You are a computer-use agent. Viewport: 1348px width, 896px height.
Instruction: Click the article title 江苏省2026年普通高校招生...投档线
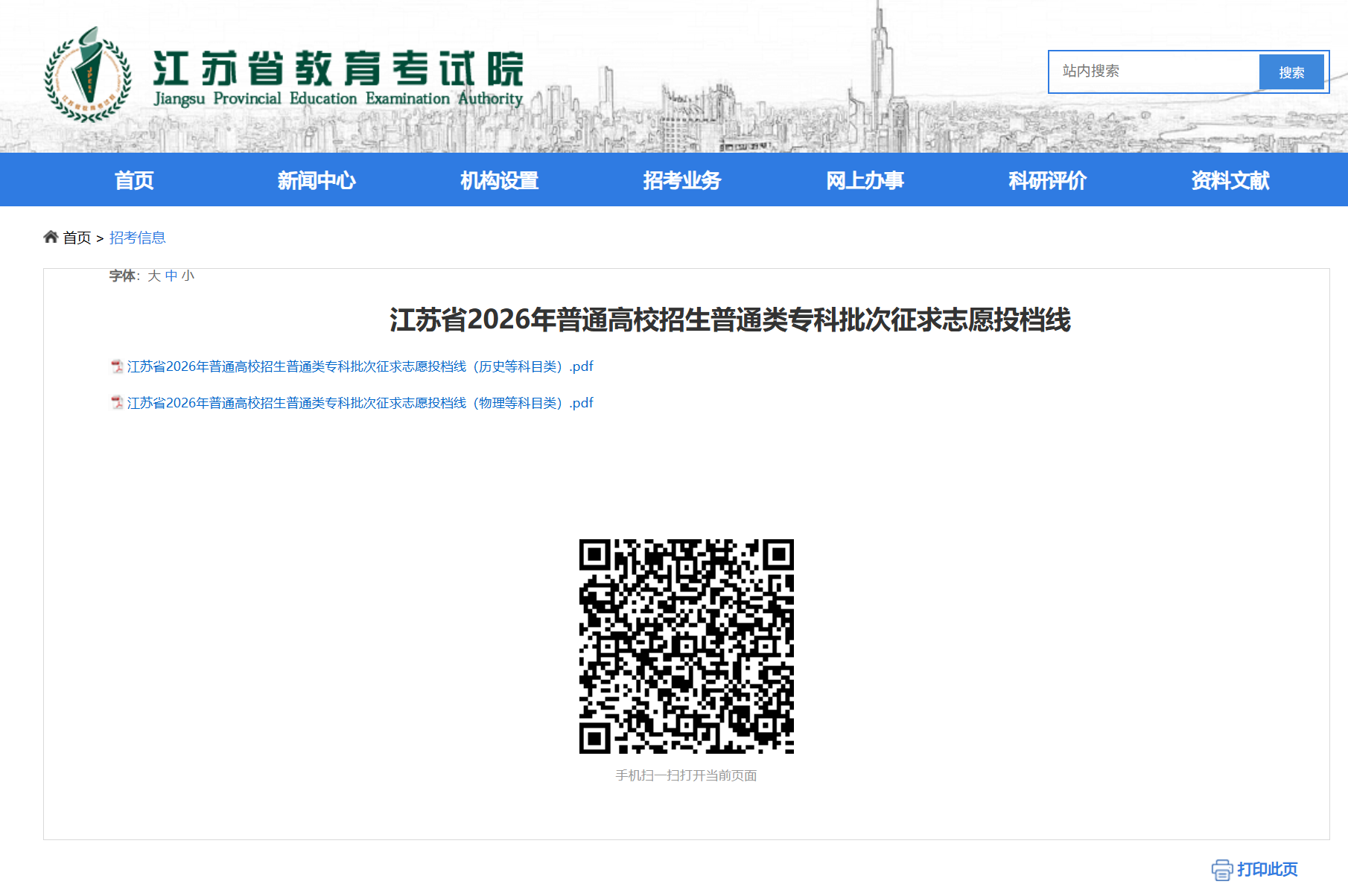pyautogui.click(x=730, y=320)
